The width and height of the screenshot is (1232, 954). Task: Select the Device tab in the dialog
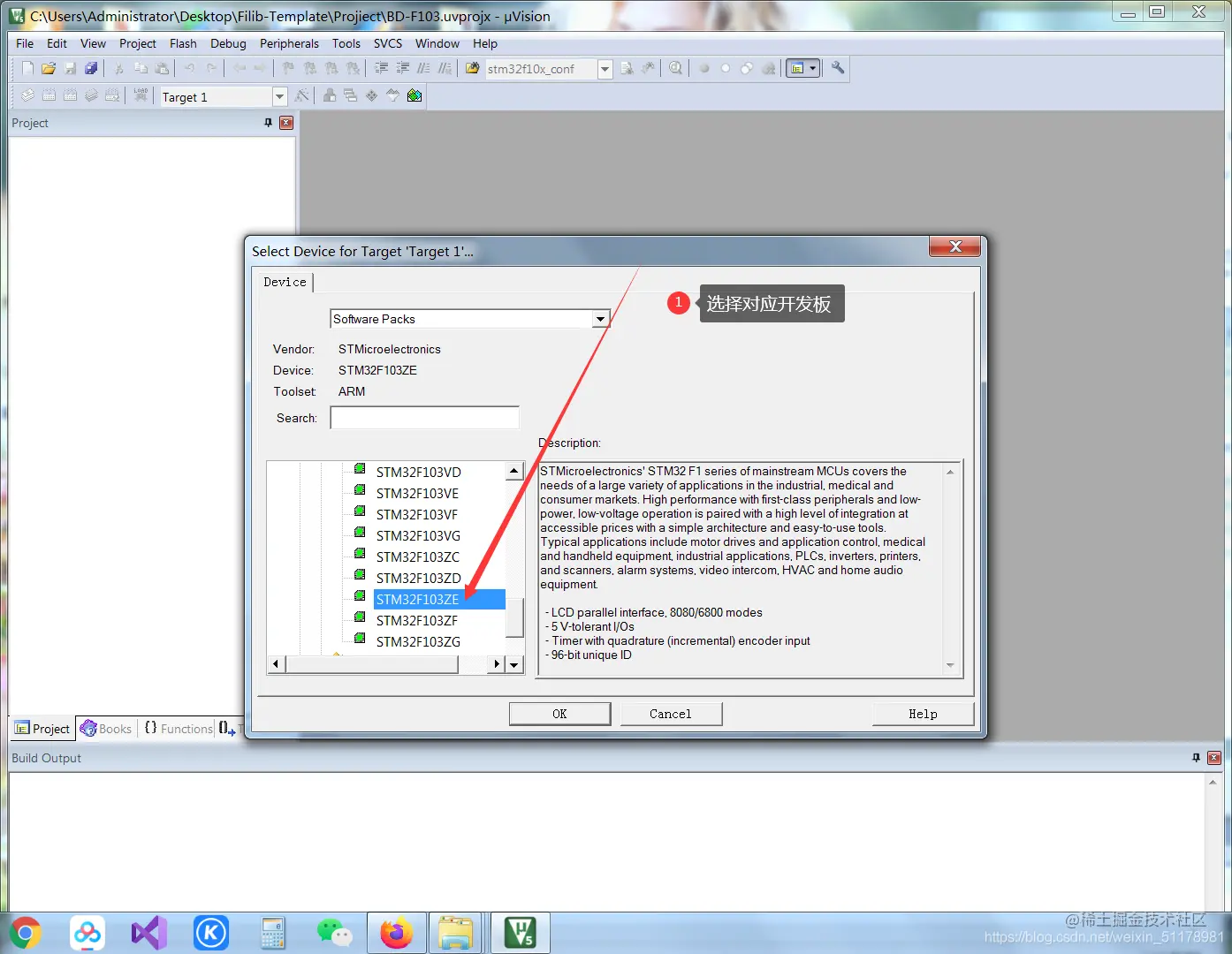(x=285, y=282)
